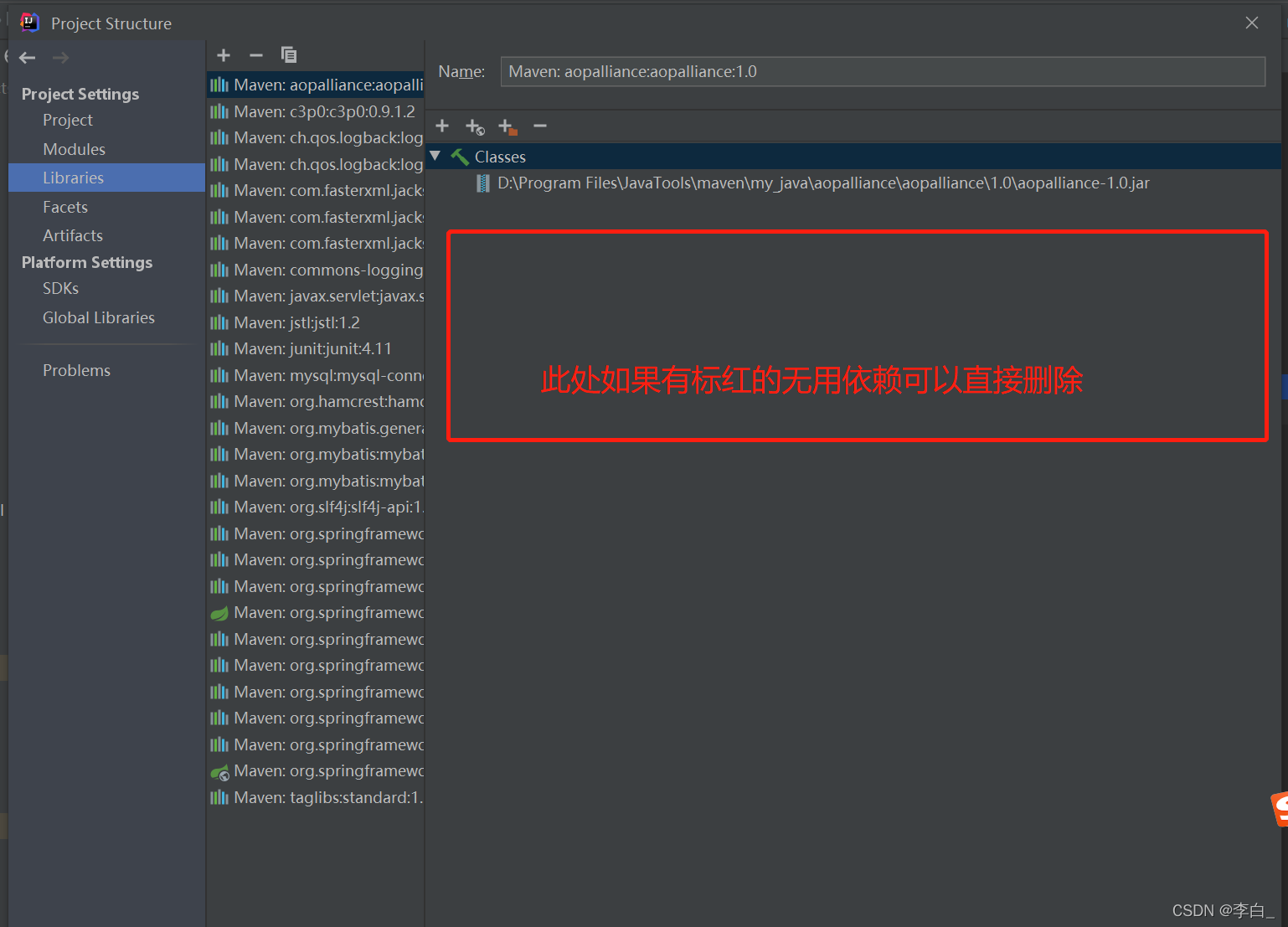Image resolution: width=1288 pixels, height=927 pixels.
Task: Select the aopalliance-1.0.jar archive icon
Action: tap(483, 183)
